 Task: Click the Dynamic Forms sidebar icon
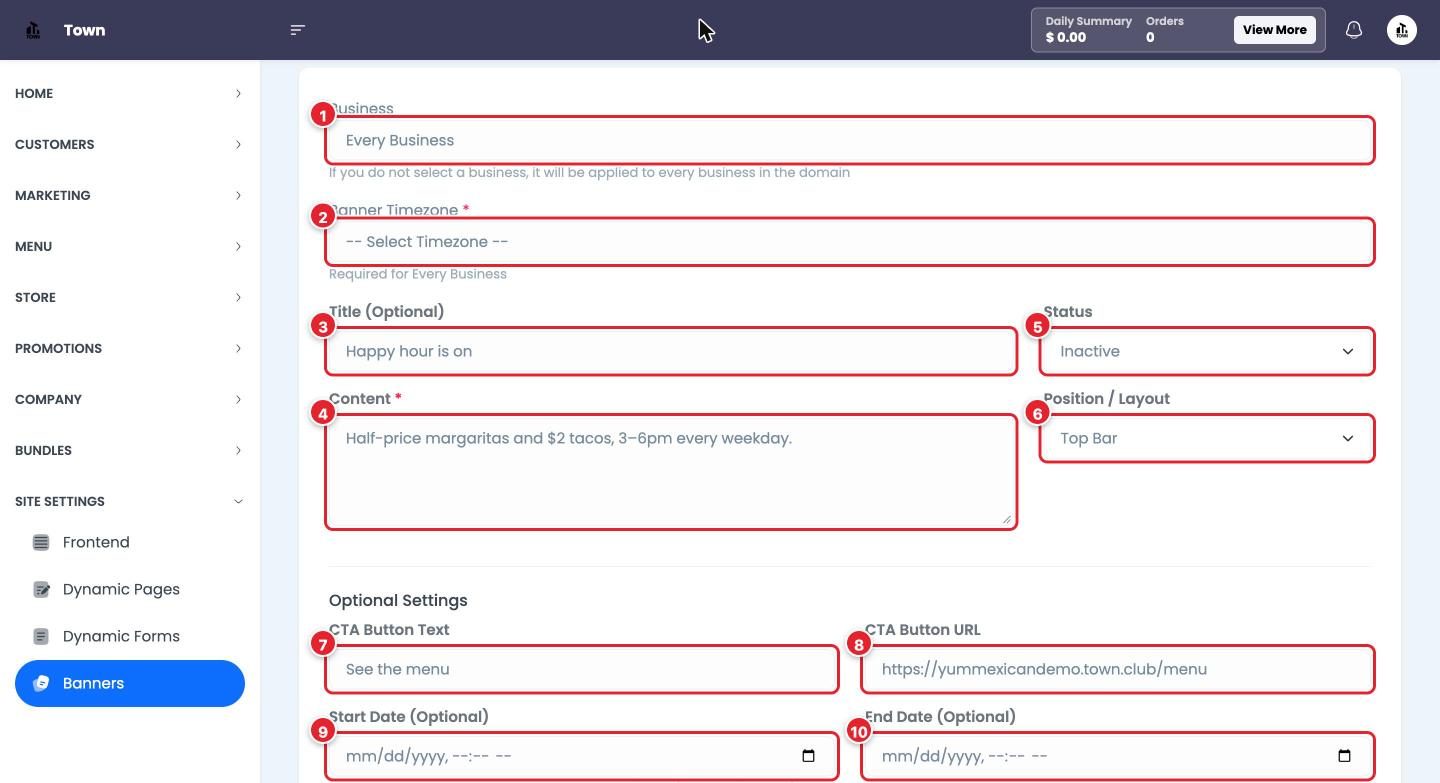[41, 636]
